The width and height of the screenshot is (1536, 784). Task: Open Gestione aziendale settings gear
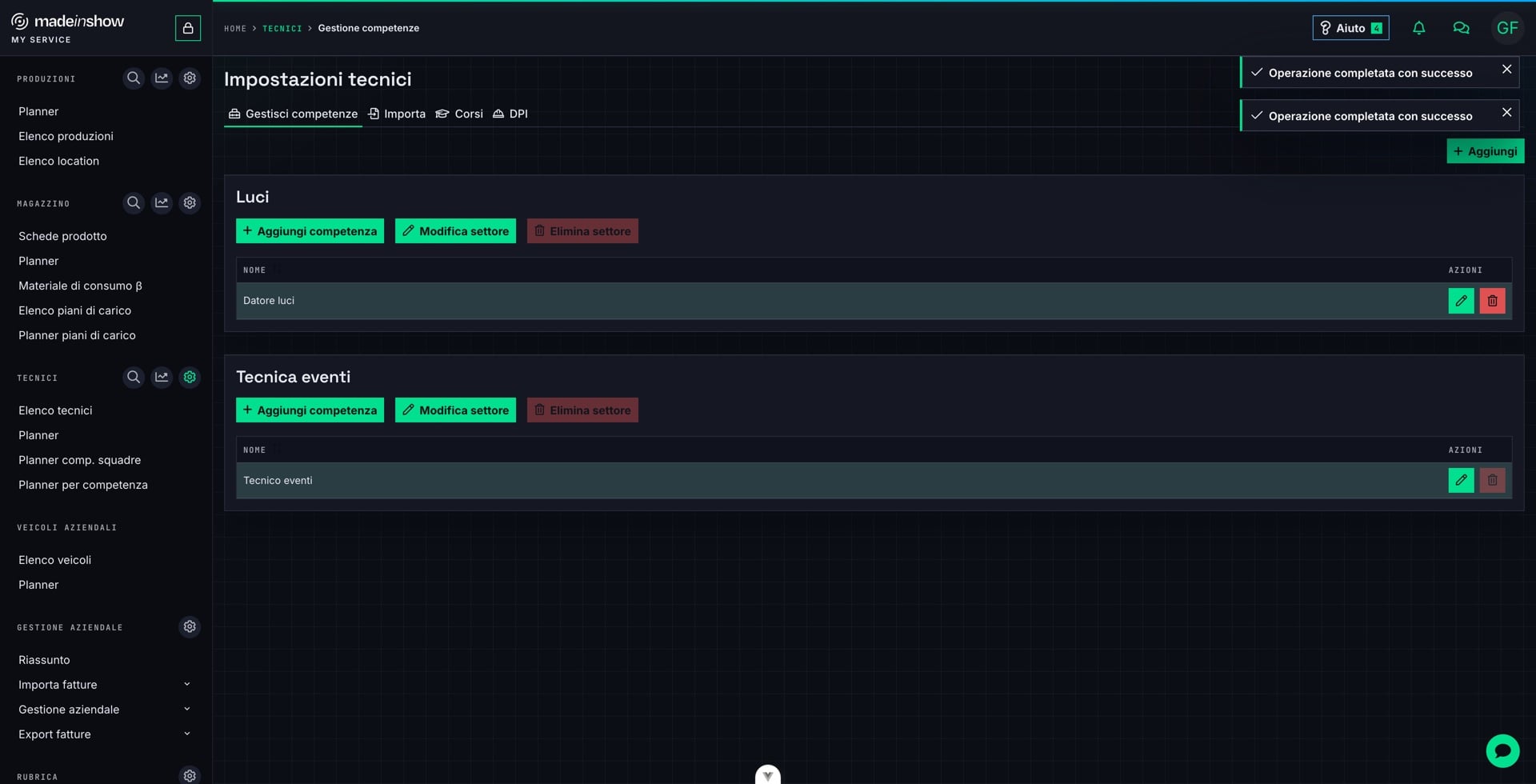(190, 626)
